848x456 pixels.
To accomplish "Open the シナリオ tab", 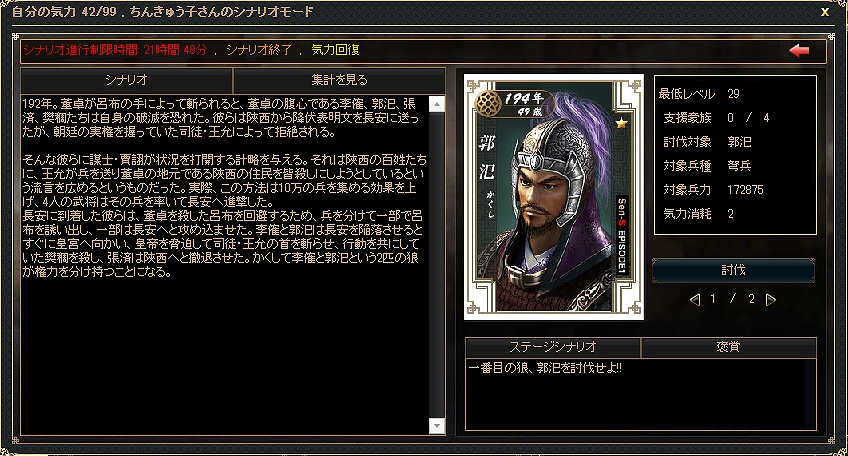I will click(x=126, y=80).
